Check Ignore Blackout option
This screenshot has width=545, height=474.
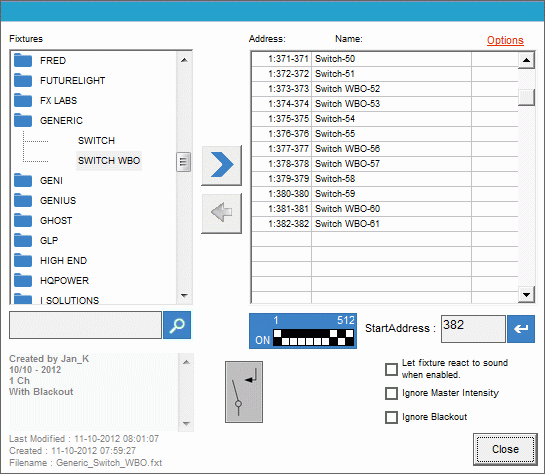(x=391, y=417)
